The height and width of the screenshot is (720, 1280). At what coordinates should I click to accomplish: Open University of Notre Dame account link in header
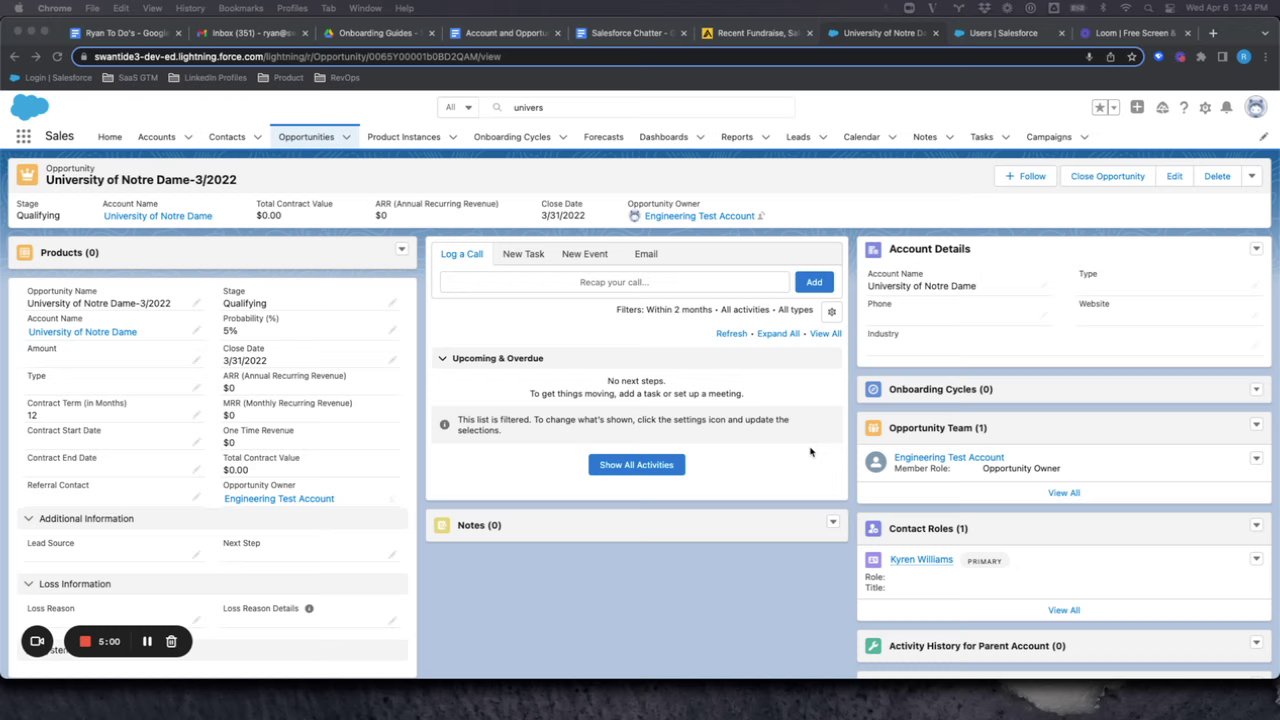158,216
